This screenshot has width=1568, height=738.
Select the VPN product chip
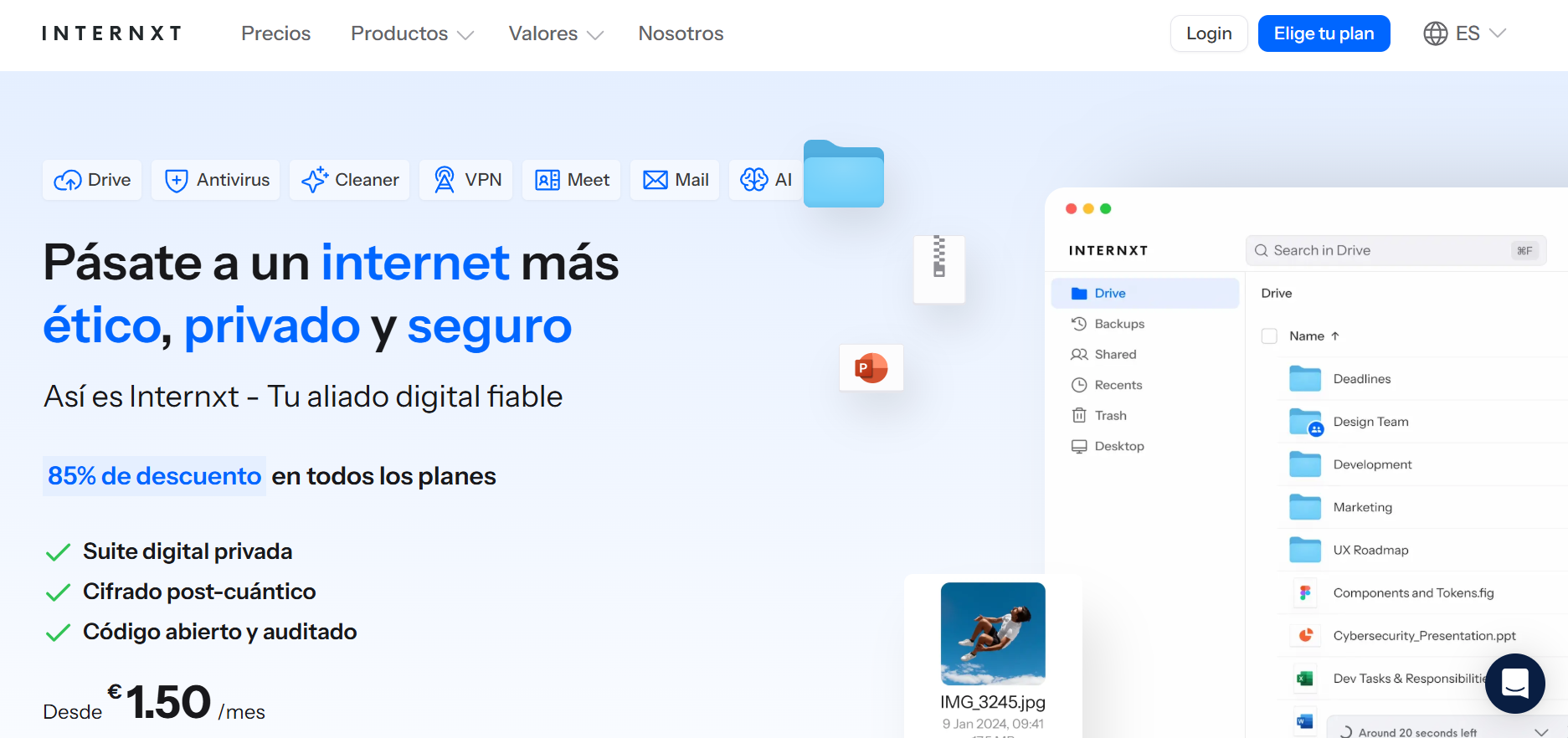pyautogui.click(x=466, y=180)
